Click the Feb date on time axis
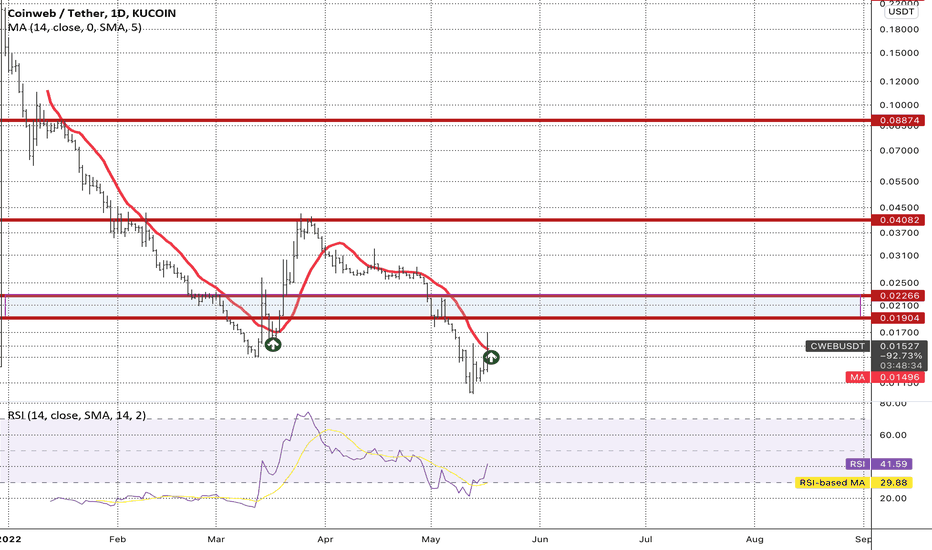The width and height of the screenshot is (932, 550). pos(118,539)
